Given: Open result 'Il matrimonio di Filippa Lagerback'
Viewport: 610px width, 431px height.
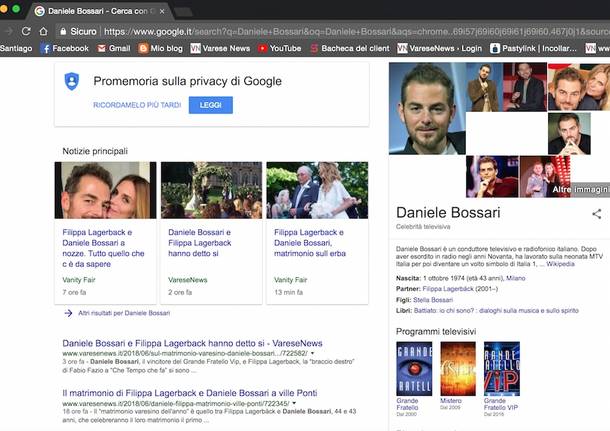Looking at the screenshot, I should pyautogui.click(x=190, y=393).
